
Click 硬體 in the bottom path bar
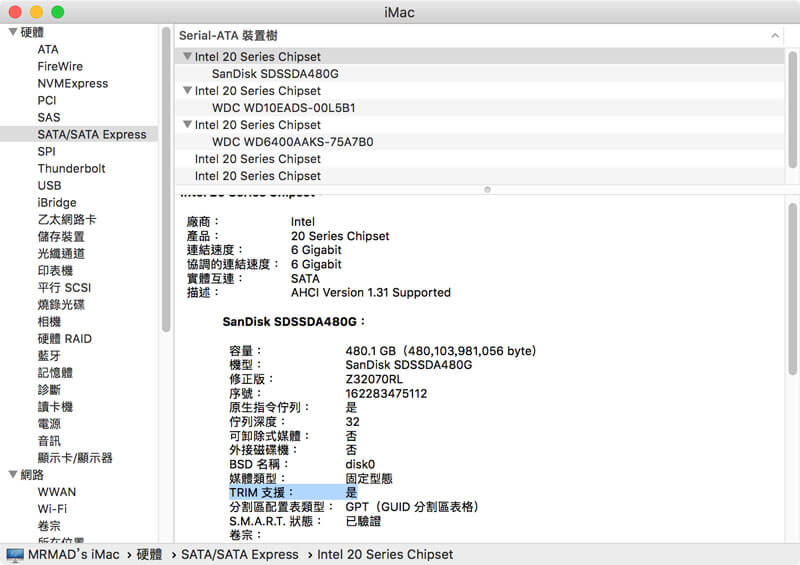tap(149, 554)
